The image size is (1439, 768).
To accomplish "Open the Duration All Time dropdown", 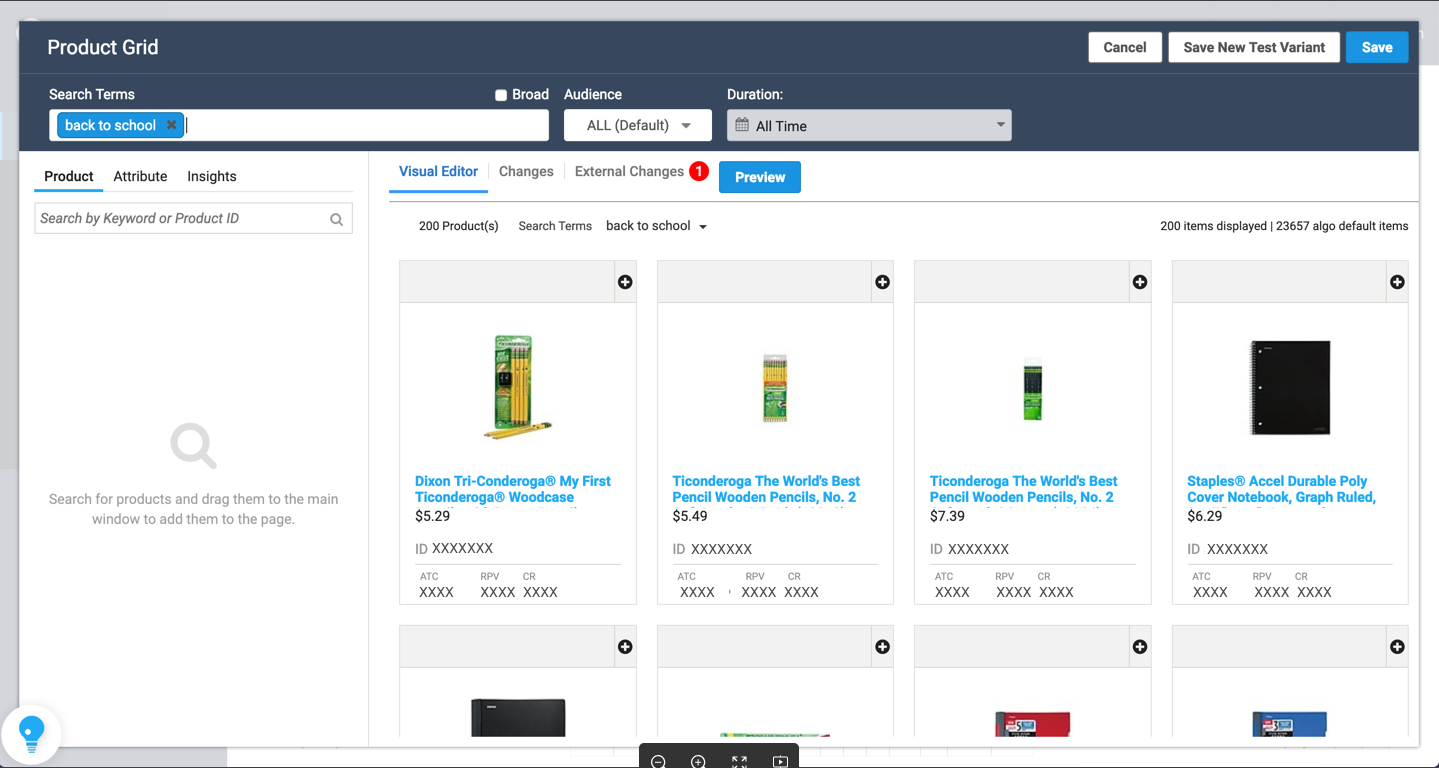I will pos(869,125).
